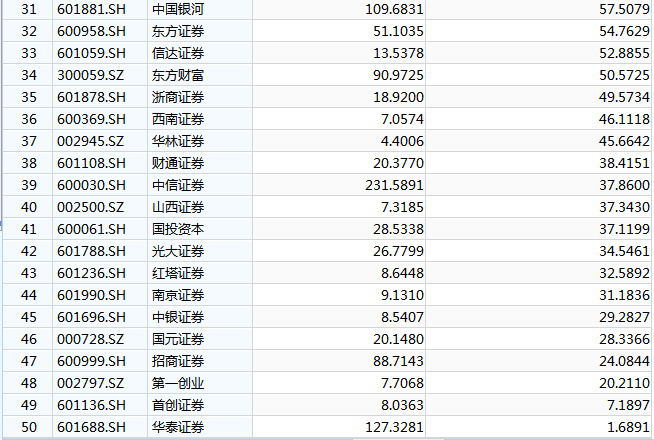Viewport: 654px width, 440px height.
Task: Select the 东方证券 name cell
Action: [x=200, y=31]
